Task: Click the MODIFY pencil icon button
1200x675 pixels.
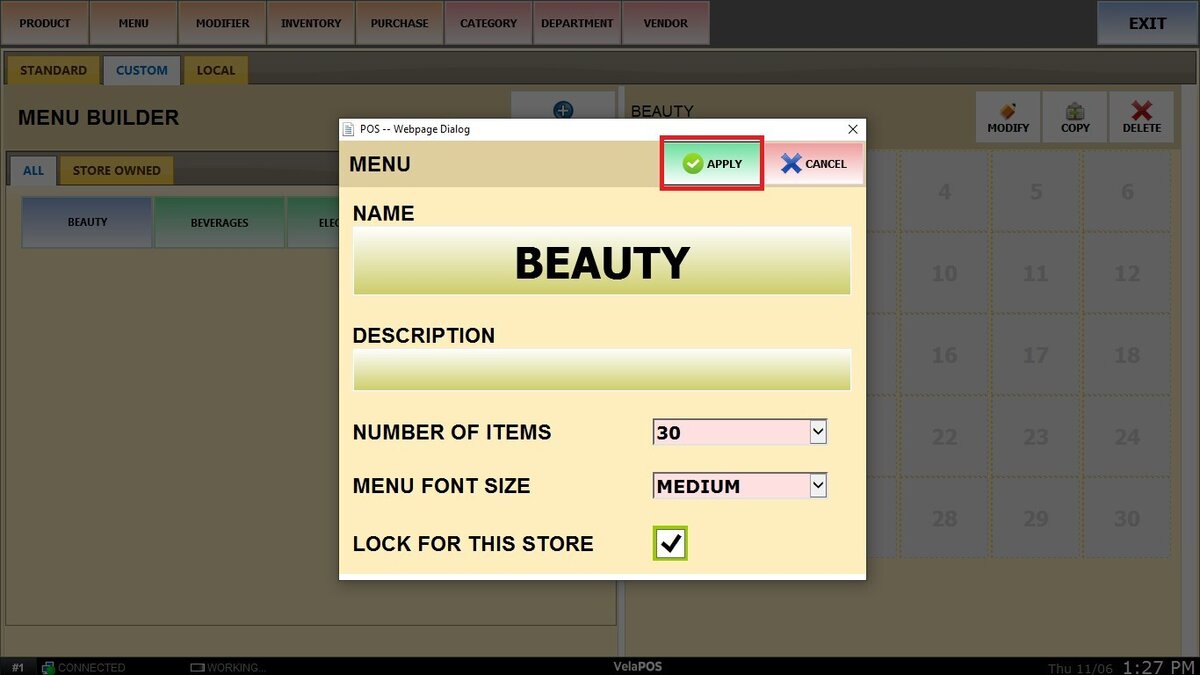Action: point(1008,117)
